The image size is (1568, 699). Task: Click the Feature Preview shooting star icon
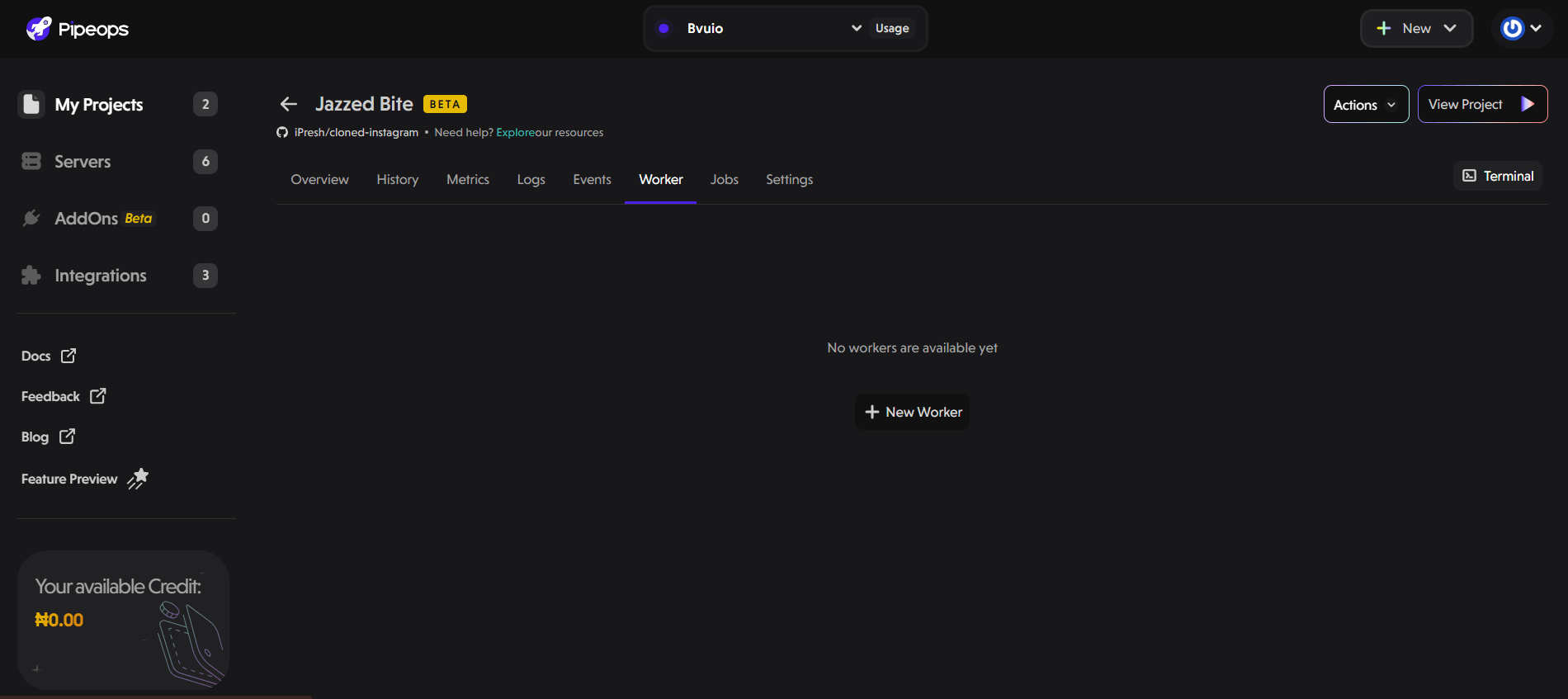click(138, 479)
